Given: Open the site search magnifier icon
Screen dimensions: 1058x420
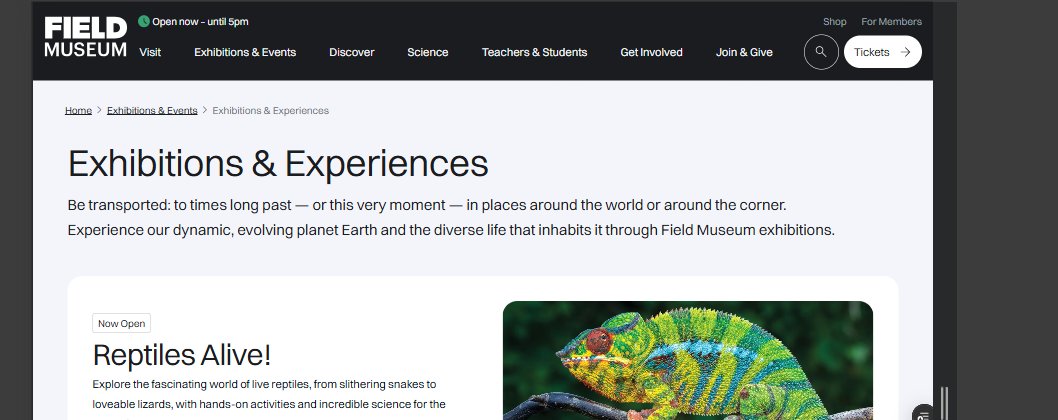Looking at the screenshot, I should pos(821,52).
